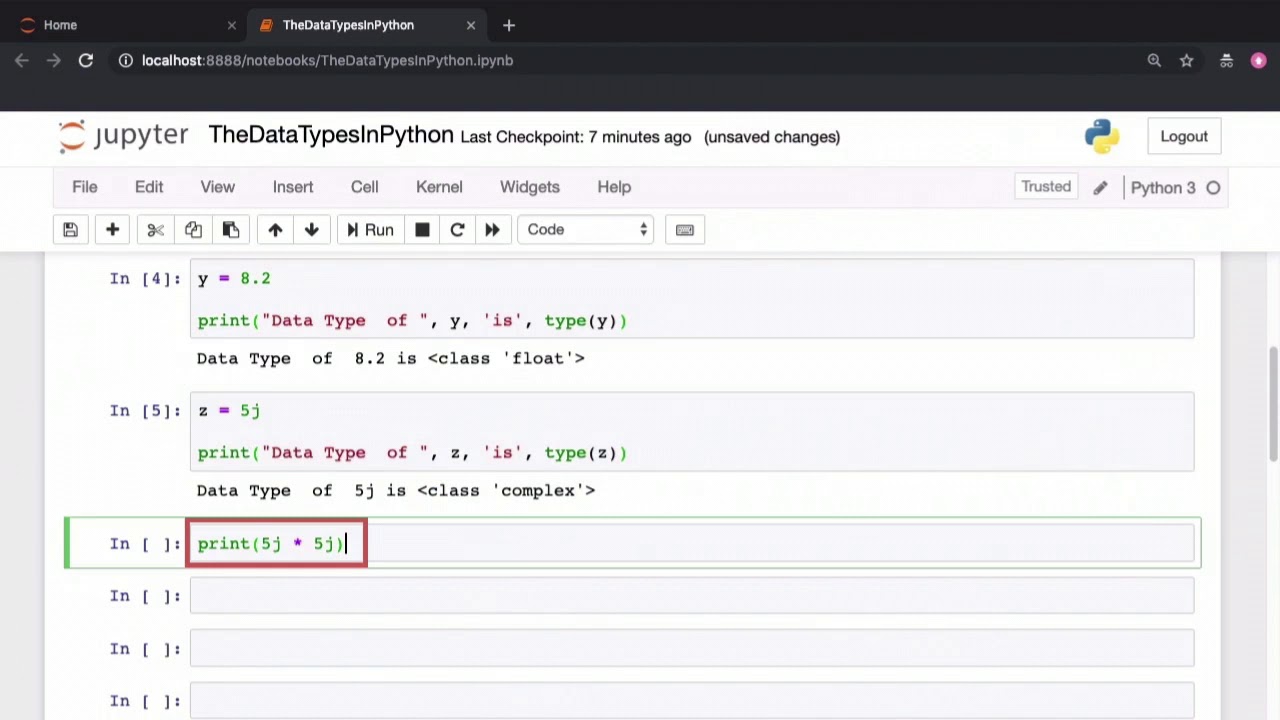The image size is (1280, 720).
Task: Click output text "5j is <class 'complex'>"
Action: [475, 490]
